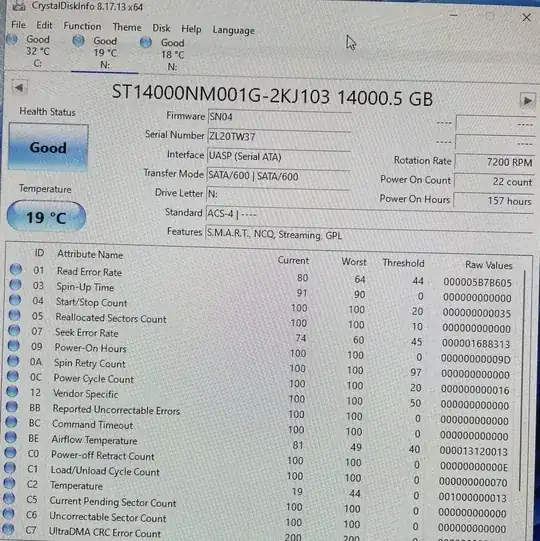This screenshot has height=541, width=540.
Task: Open the Function menu
Action: click(82, 26)
